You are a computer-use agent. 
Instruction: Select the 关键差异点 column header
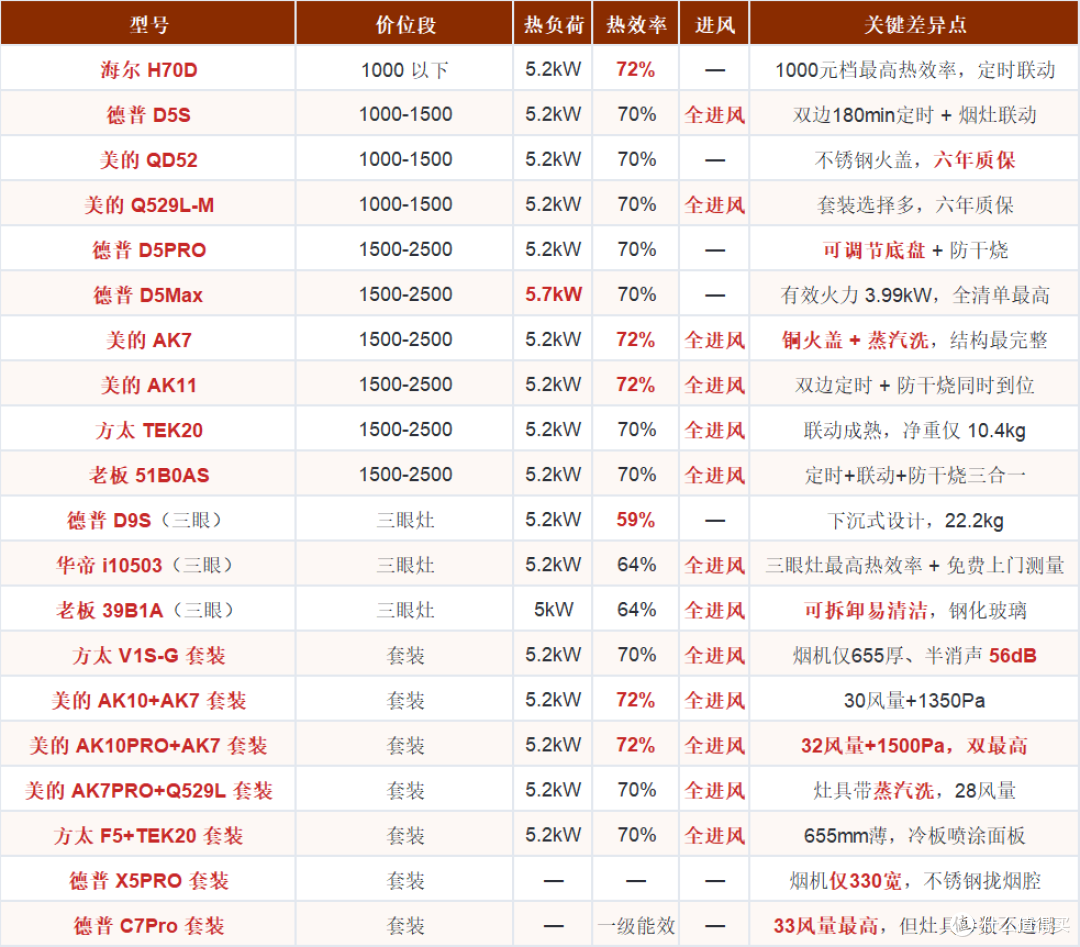(x=915, y=25)
